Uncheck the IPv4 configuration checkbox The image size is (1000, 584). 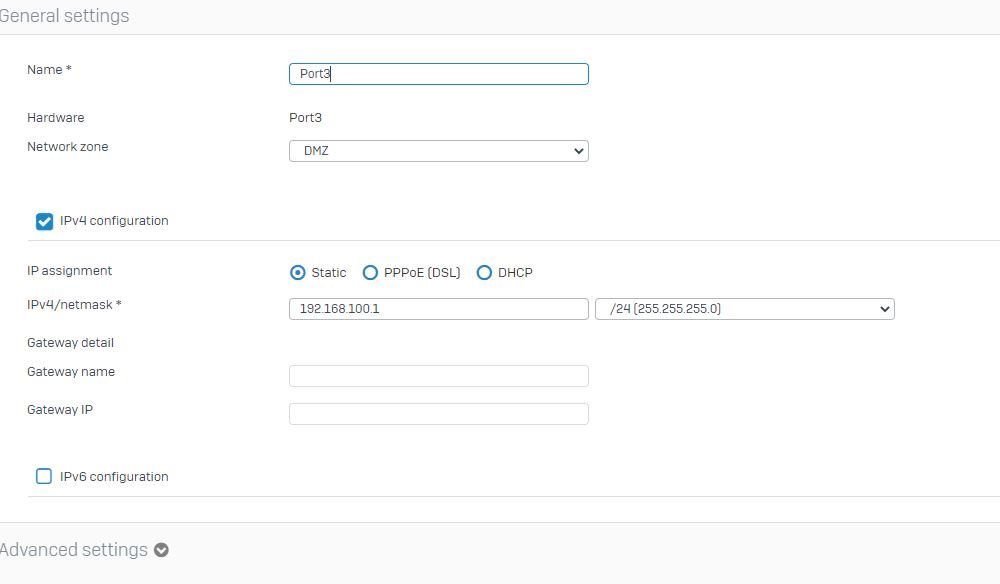[x=44, y=221]
